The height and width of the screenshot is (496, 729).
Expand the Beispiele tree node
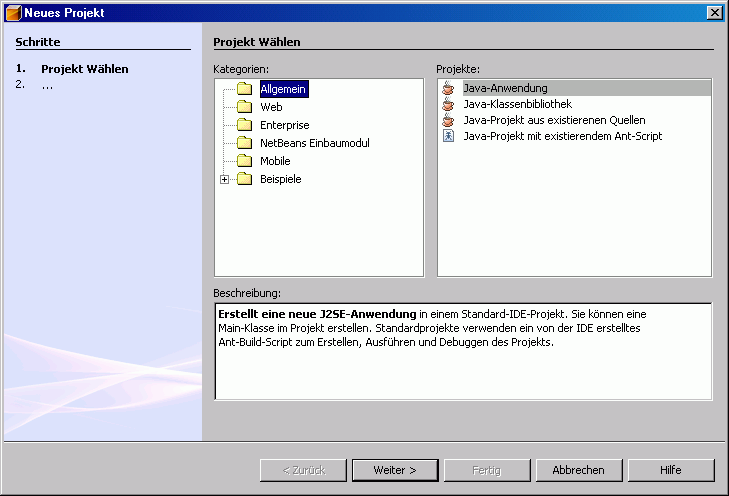225,179
